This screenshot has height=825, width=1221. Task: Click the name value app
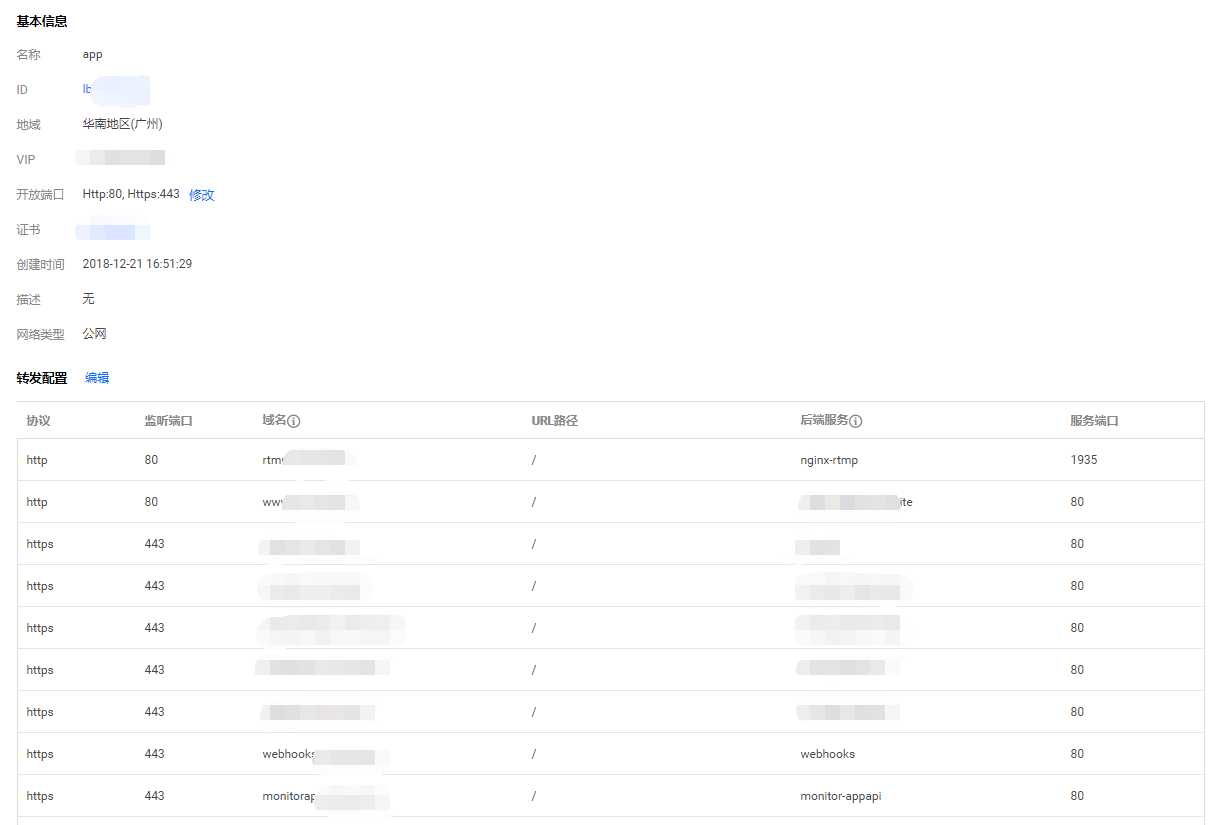pyautogui.click(x=92, y=55)
